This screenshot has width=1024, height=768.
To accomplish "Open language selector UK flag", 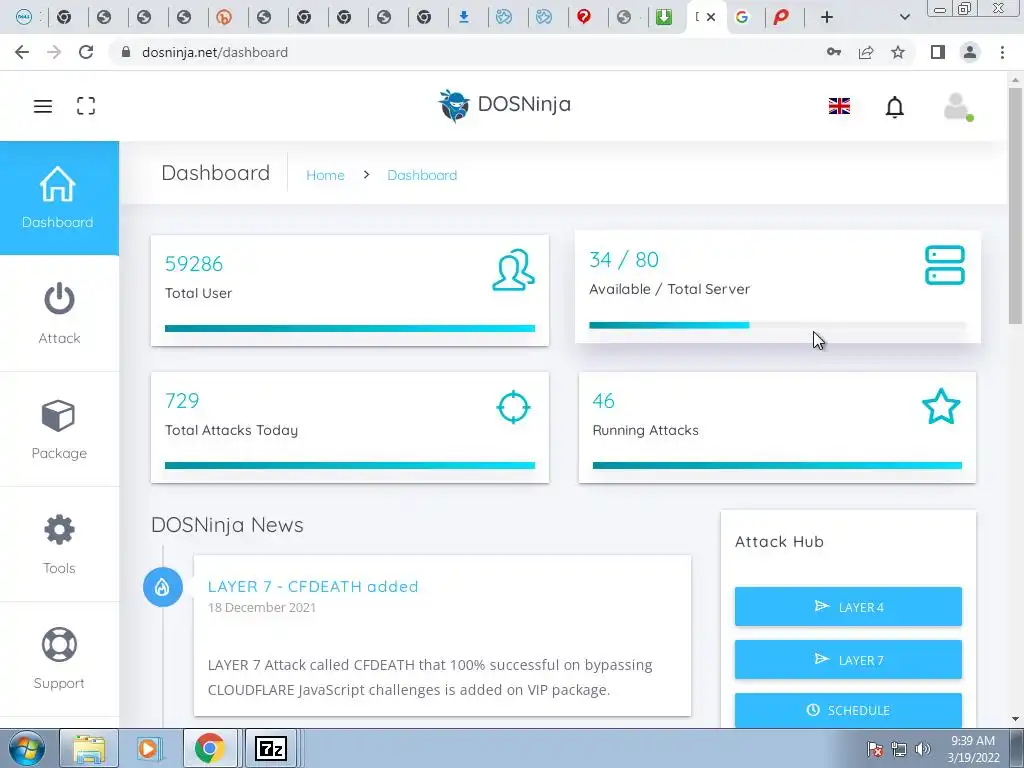I will (x=839, y=106).
